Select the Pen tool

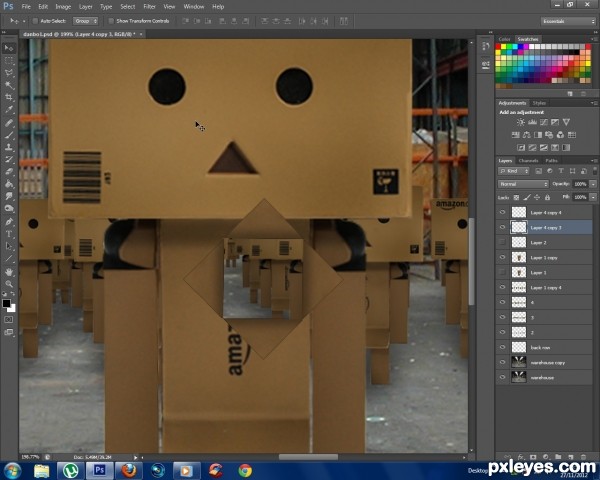point(9,222)
